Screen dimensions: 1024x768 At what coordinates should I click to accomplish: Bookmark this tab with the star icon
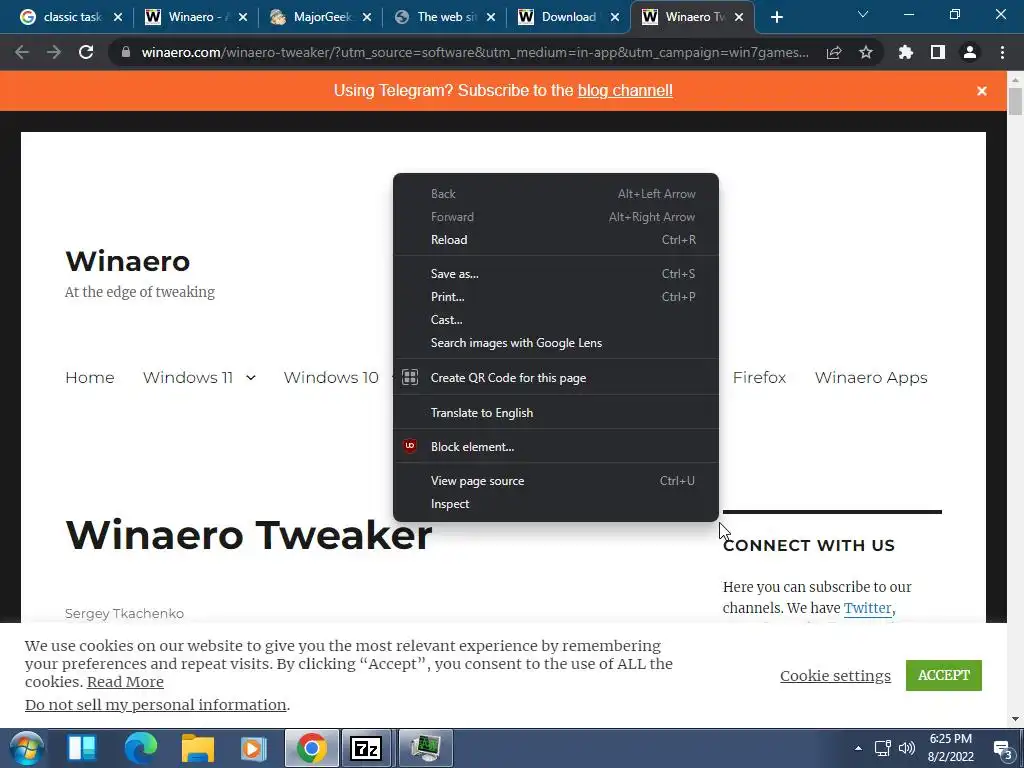(x=866, y=52)
